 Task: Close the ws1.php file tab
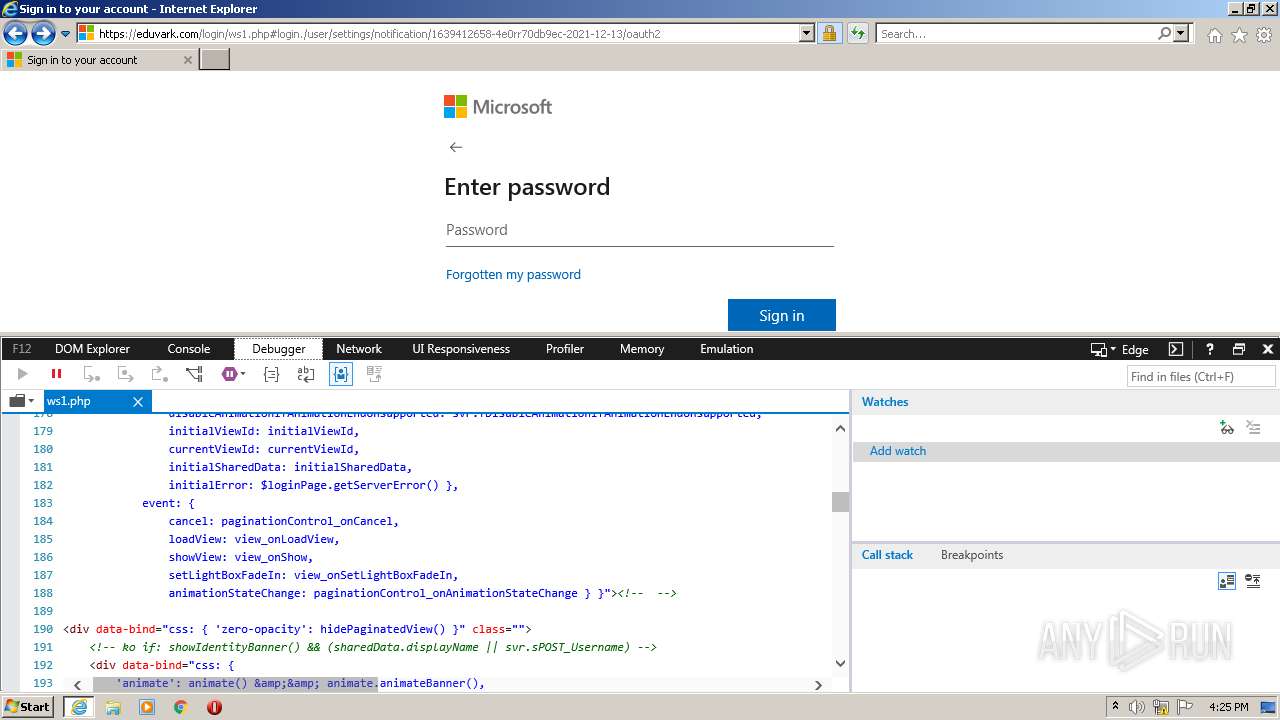point(138,402)
